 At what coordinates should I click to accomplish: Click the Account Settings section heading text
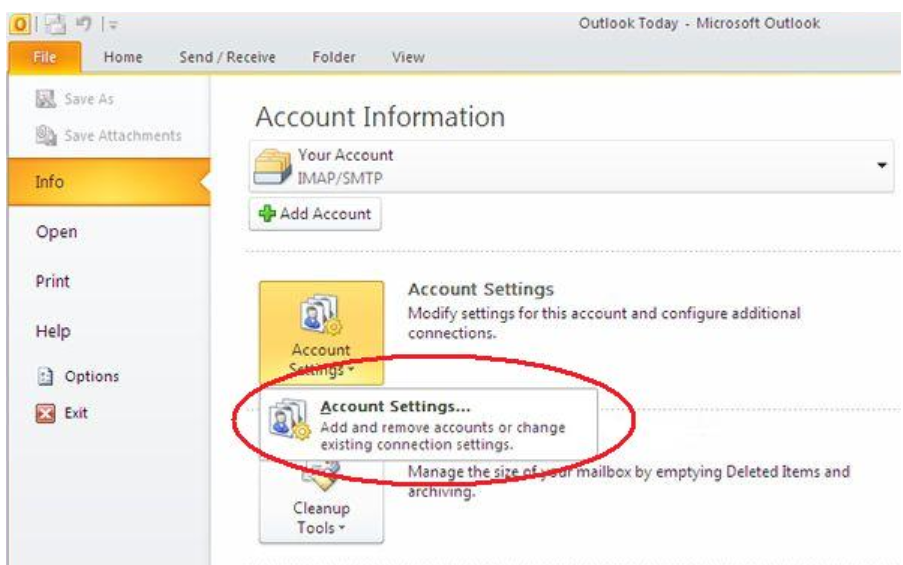(x=481, y=289)
